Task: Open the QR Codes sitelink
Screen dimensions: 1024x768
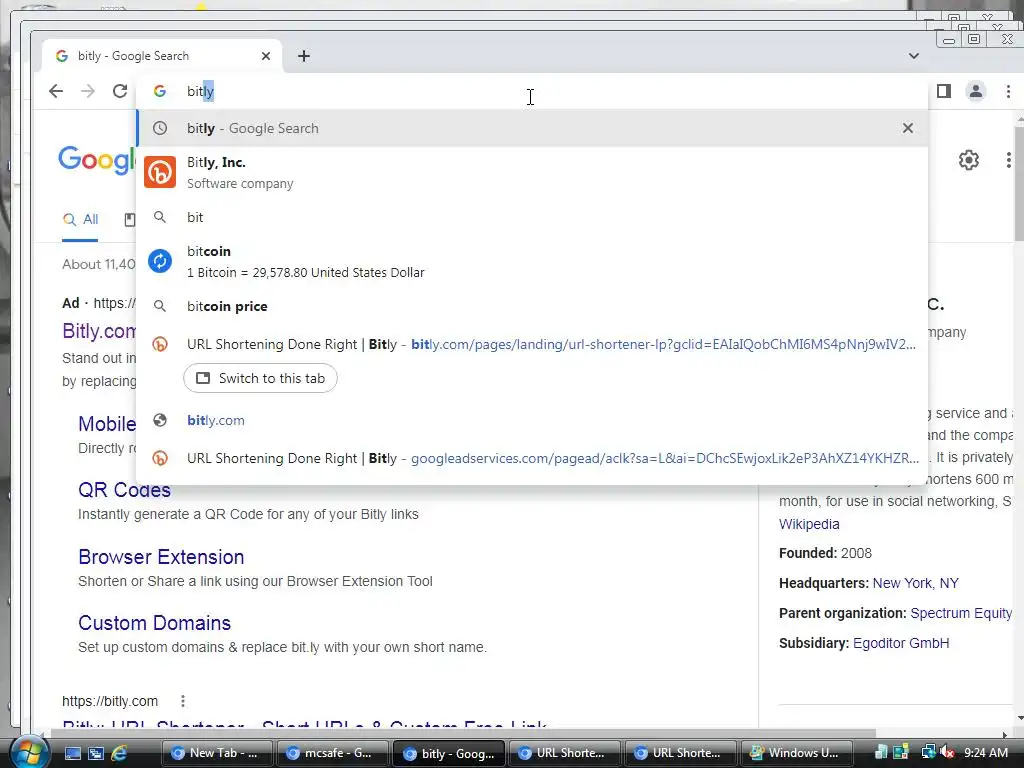Action: pyautogui.click(x=124, y=490)
